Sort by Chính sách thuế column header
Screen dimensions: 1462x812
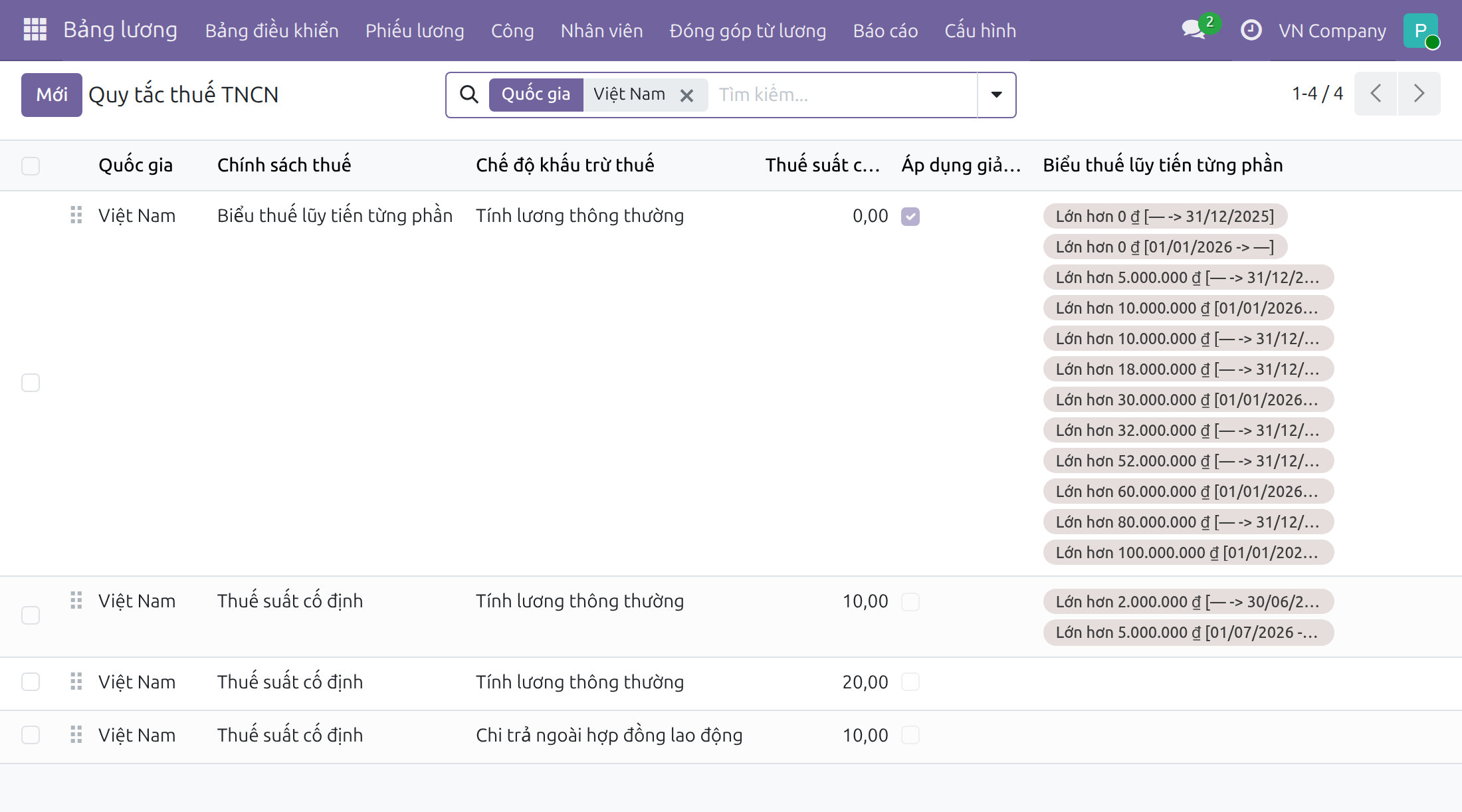pyautogui.click(x=284, y=165)
